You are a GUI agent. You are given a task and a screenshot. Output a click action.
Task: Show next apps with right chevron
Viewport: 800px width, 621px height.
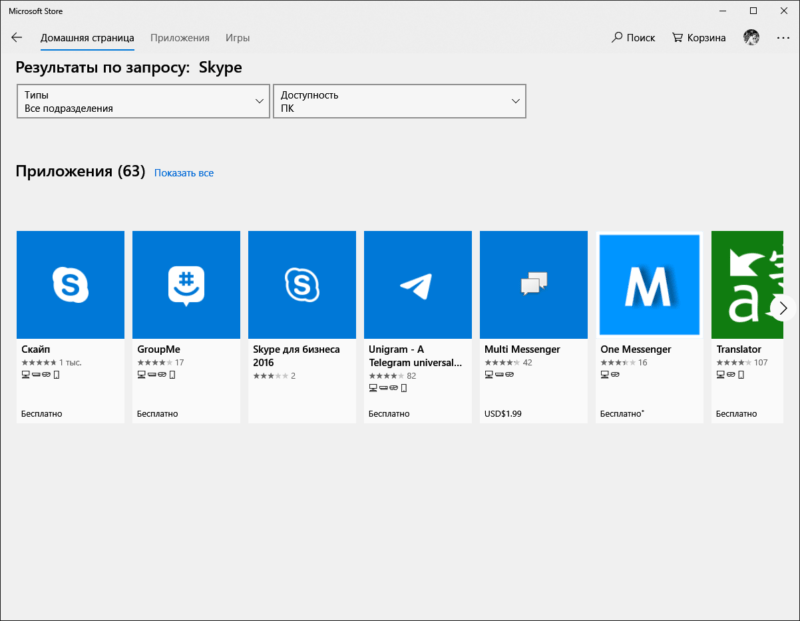coord(783,308)
